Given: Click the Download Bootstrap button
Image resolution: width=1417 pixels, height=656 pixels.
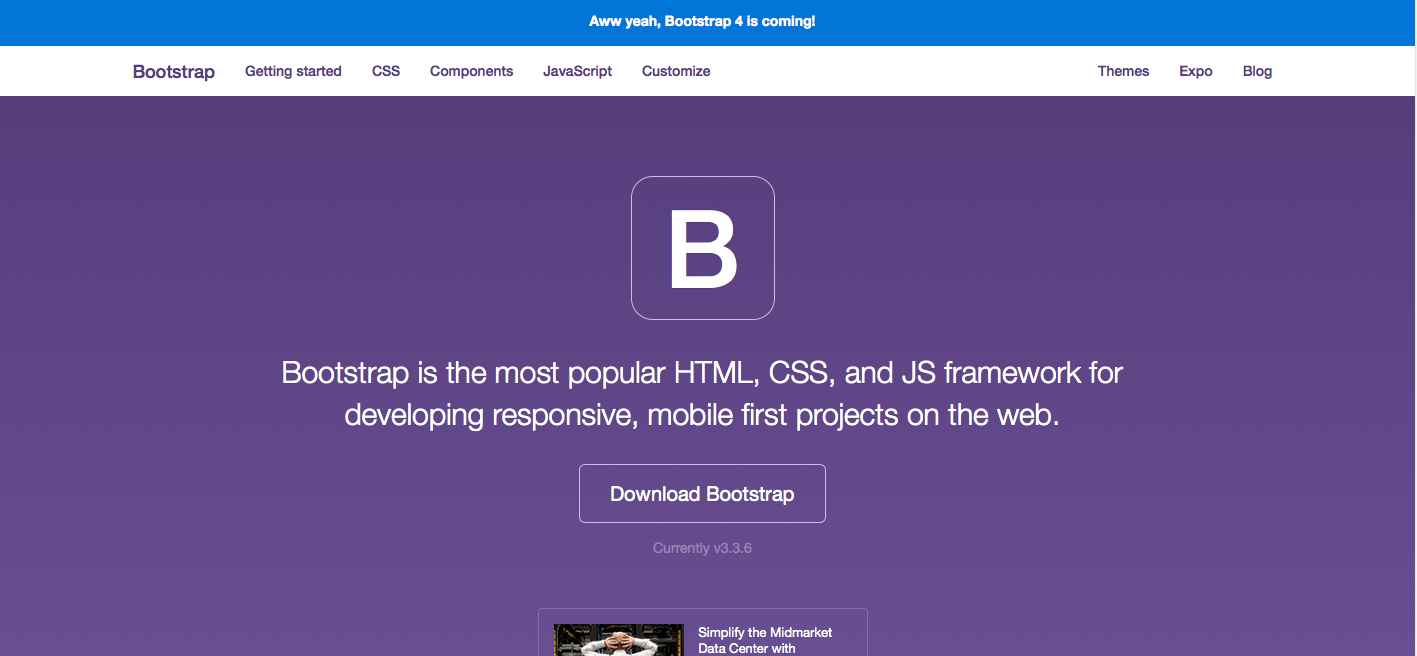Looking at the screenshot, I should [x=702, y=493].
